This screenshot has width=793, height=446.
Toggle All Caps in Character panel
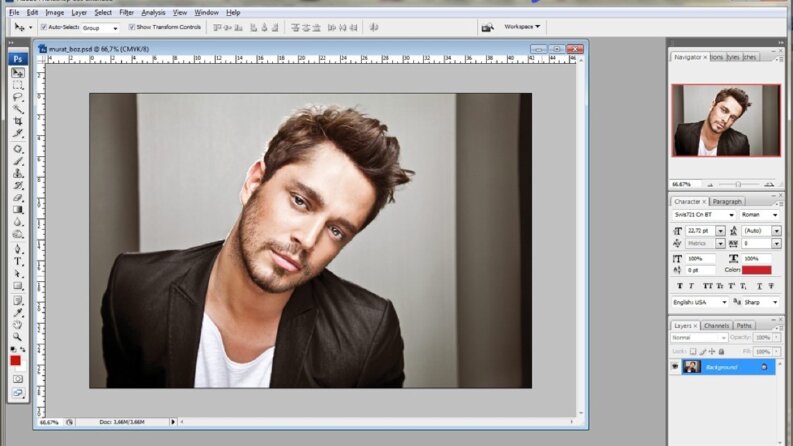coord(708,286)
